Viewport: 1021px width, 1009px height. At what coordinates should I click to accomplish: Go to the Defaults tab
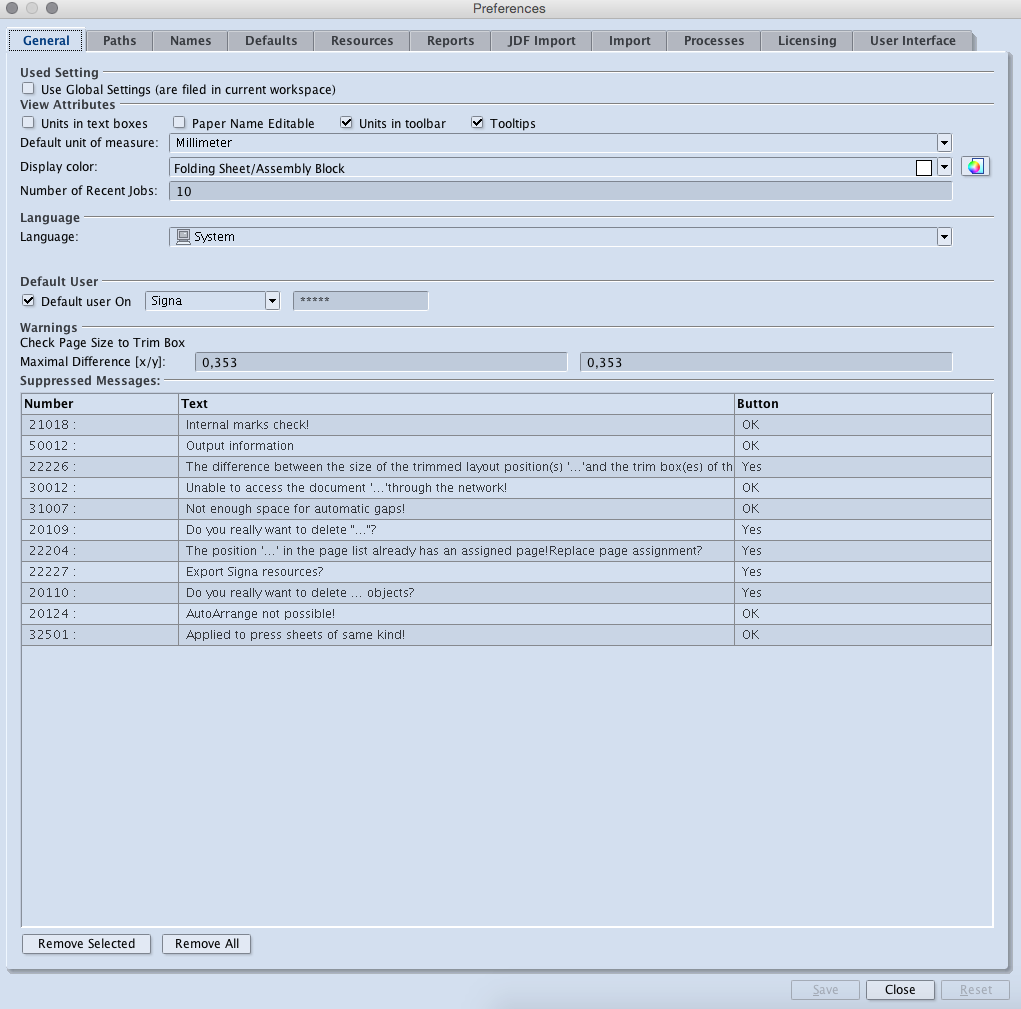271,40
